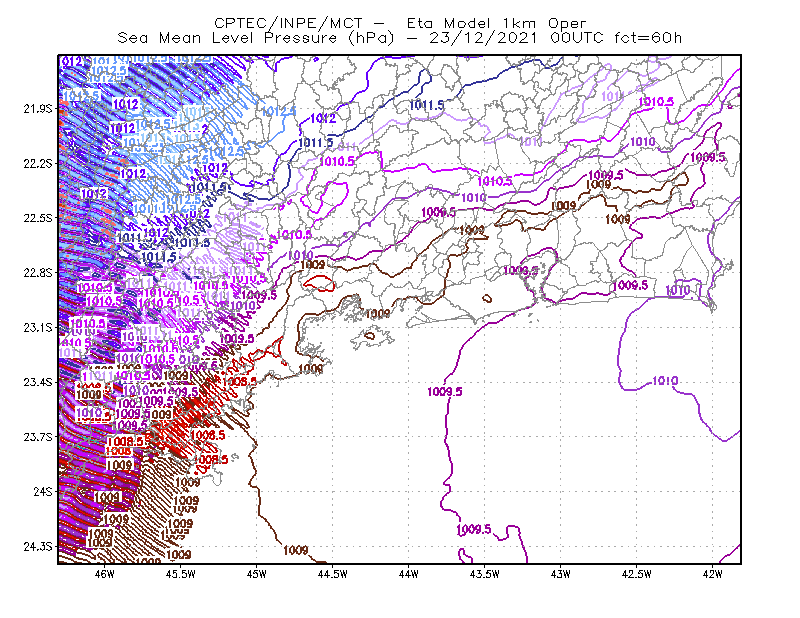Click the 45W longitude axis label
This screenshot has width=800, height=618.
256,574
